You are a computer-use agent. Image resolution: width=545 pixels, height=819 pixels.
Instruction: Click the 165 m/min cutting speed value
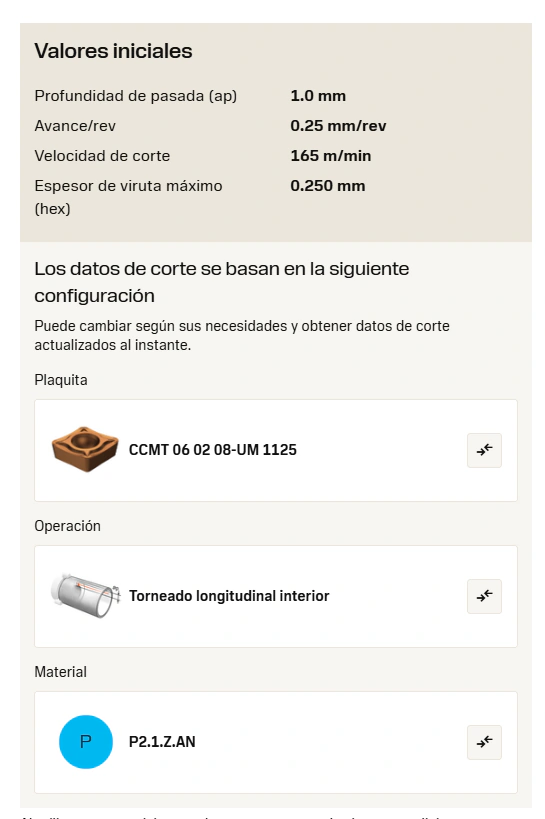[x=331, y=156]
